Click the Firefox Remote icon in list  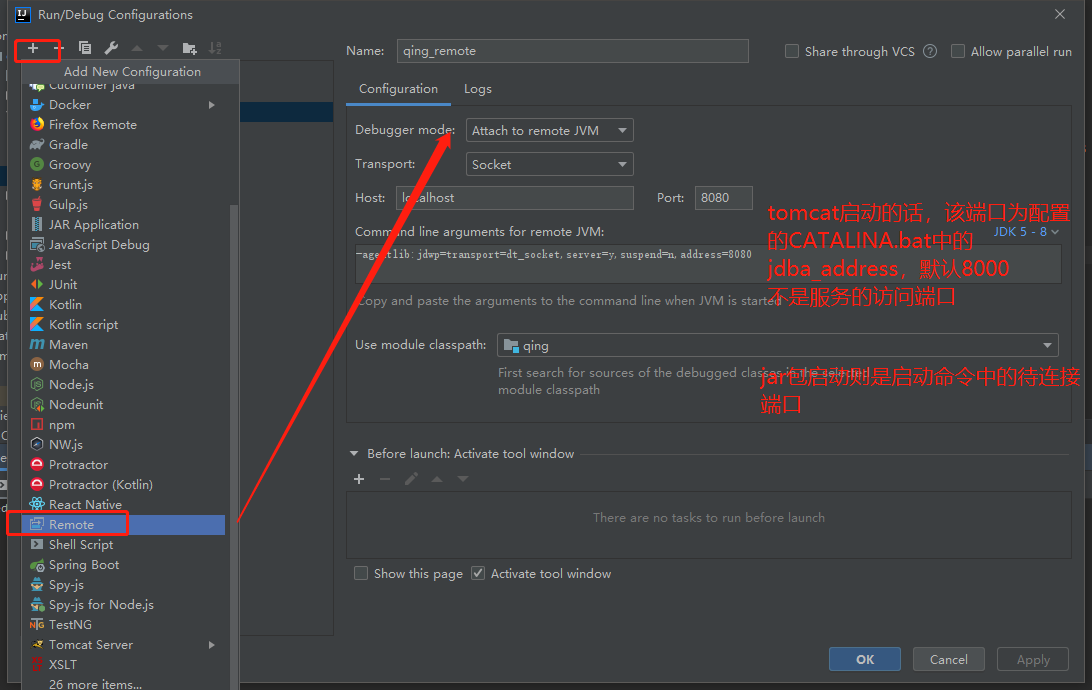(37, 125)
